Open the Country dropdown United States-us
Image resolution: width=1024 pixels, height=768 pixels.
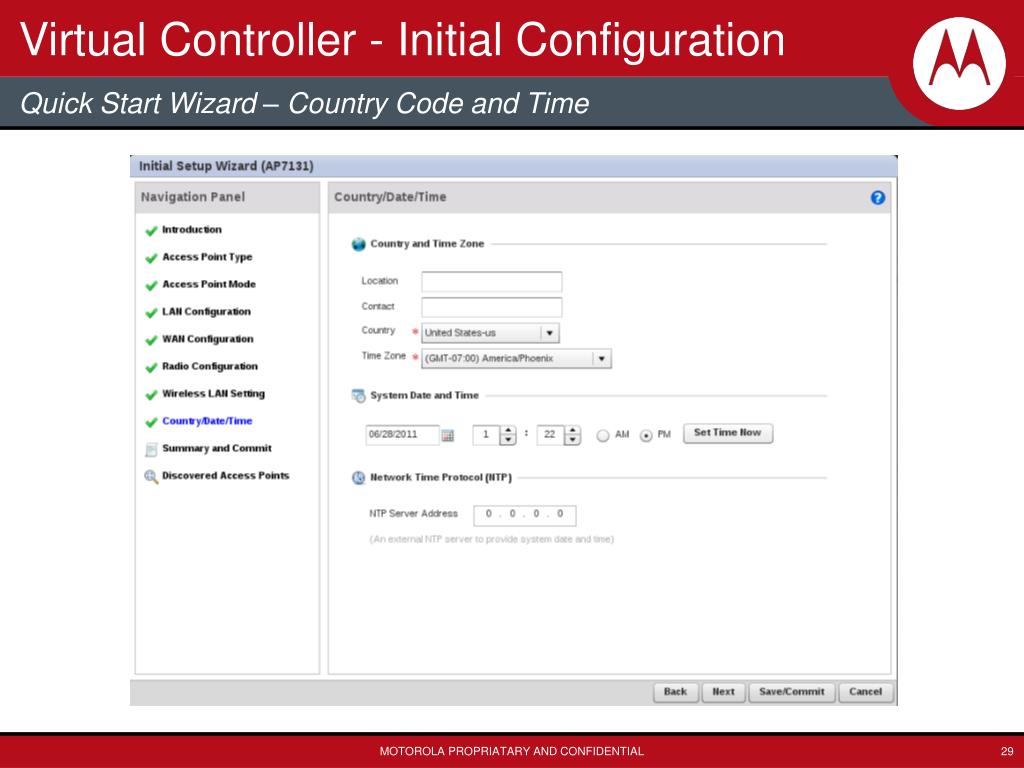click(490, 333)
